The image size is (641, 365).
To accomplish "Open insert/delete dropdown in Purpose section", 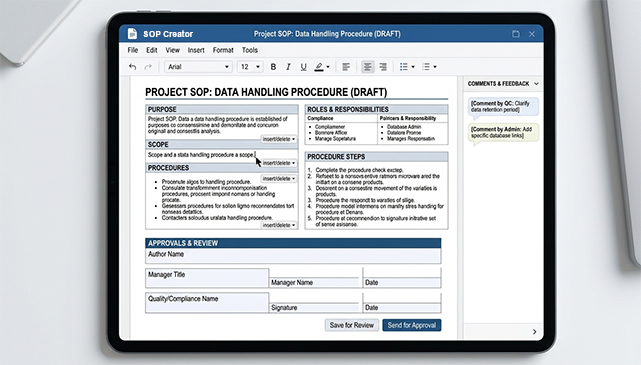I will coord(279,139).
